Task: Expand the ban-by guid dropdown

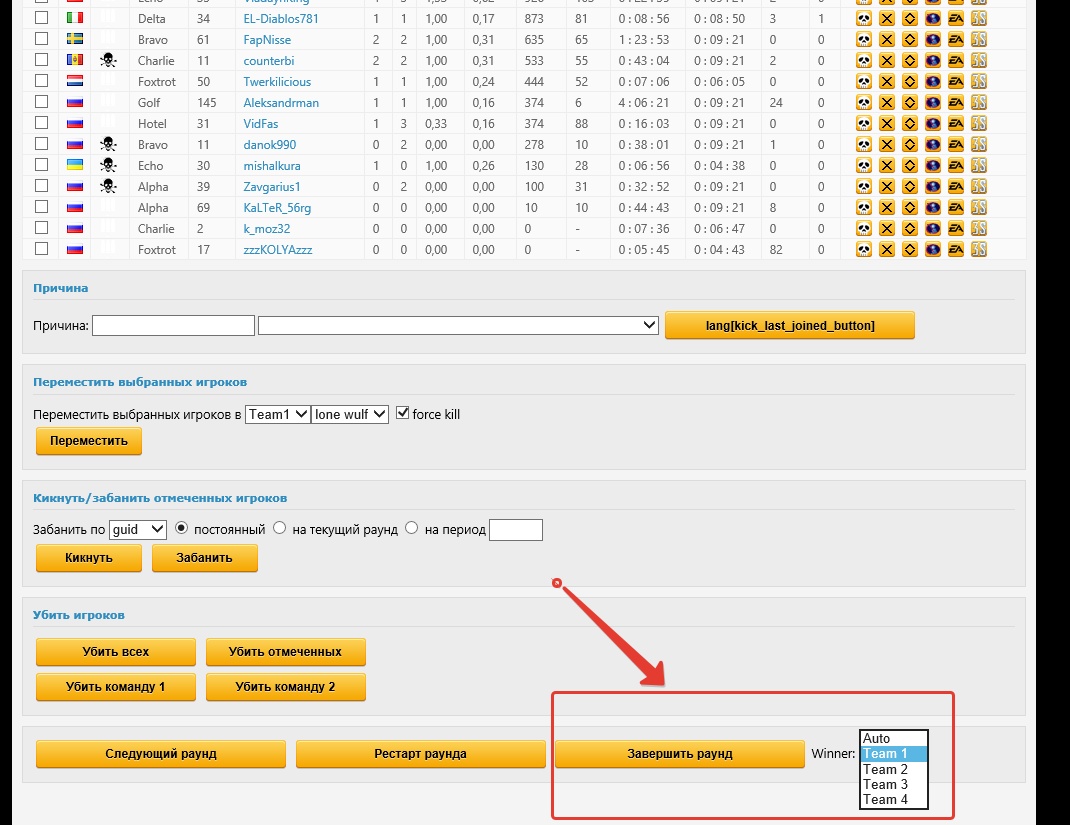Action: point(137,529)
